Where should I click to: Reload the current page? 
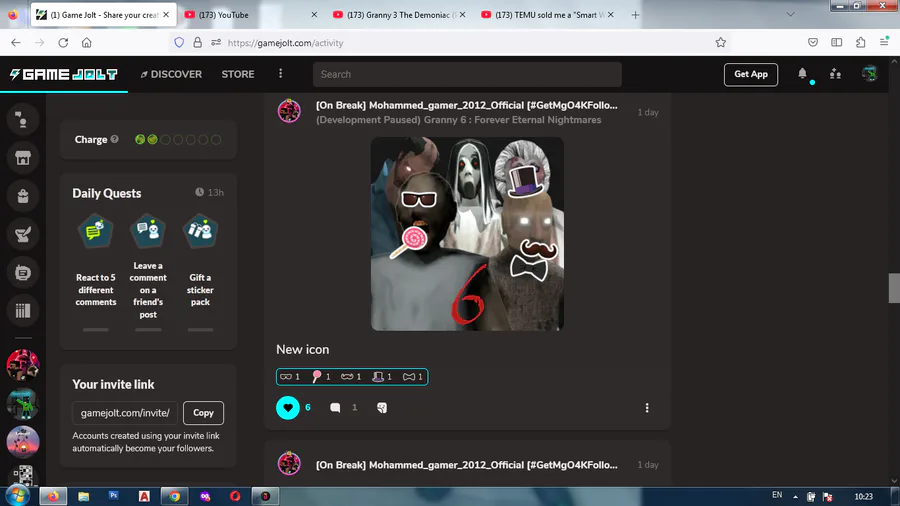[x=63, y=42]
